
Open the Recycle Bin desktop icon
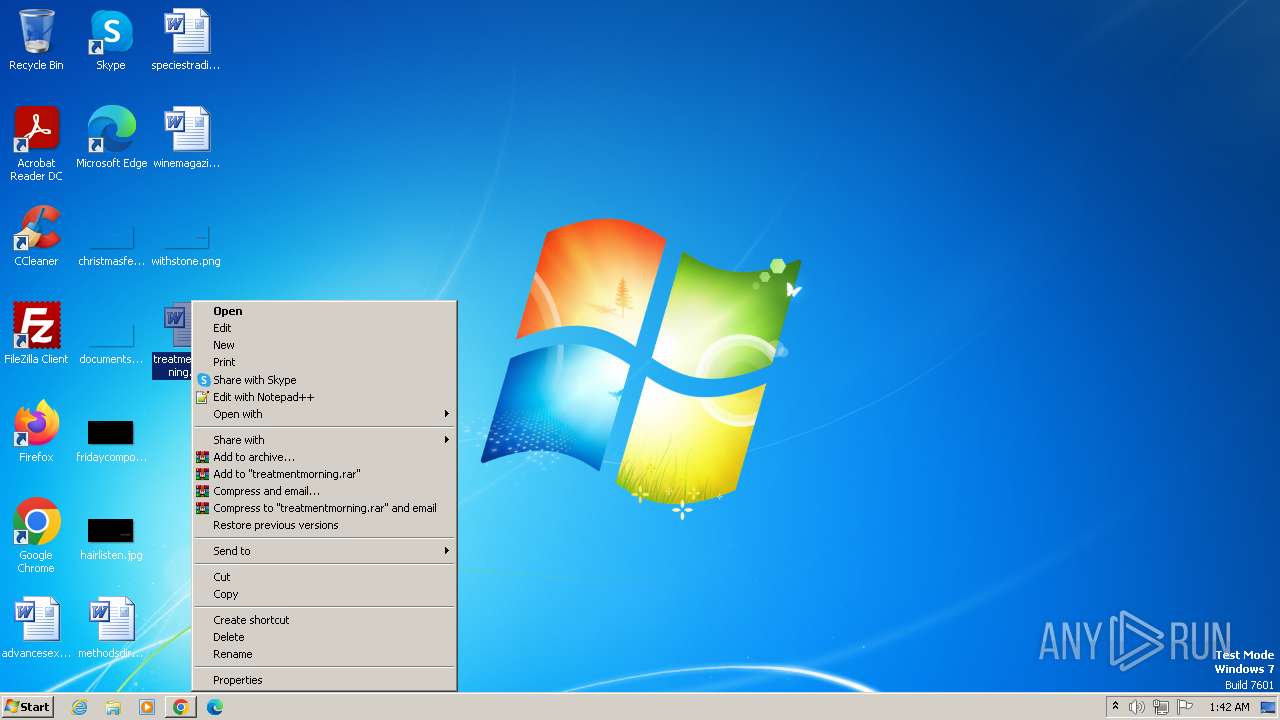pos(36,40)
